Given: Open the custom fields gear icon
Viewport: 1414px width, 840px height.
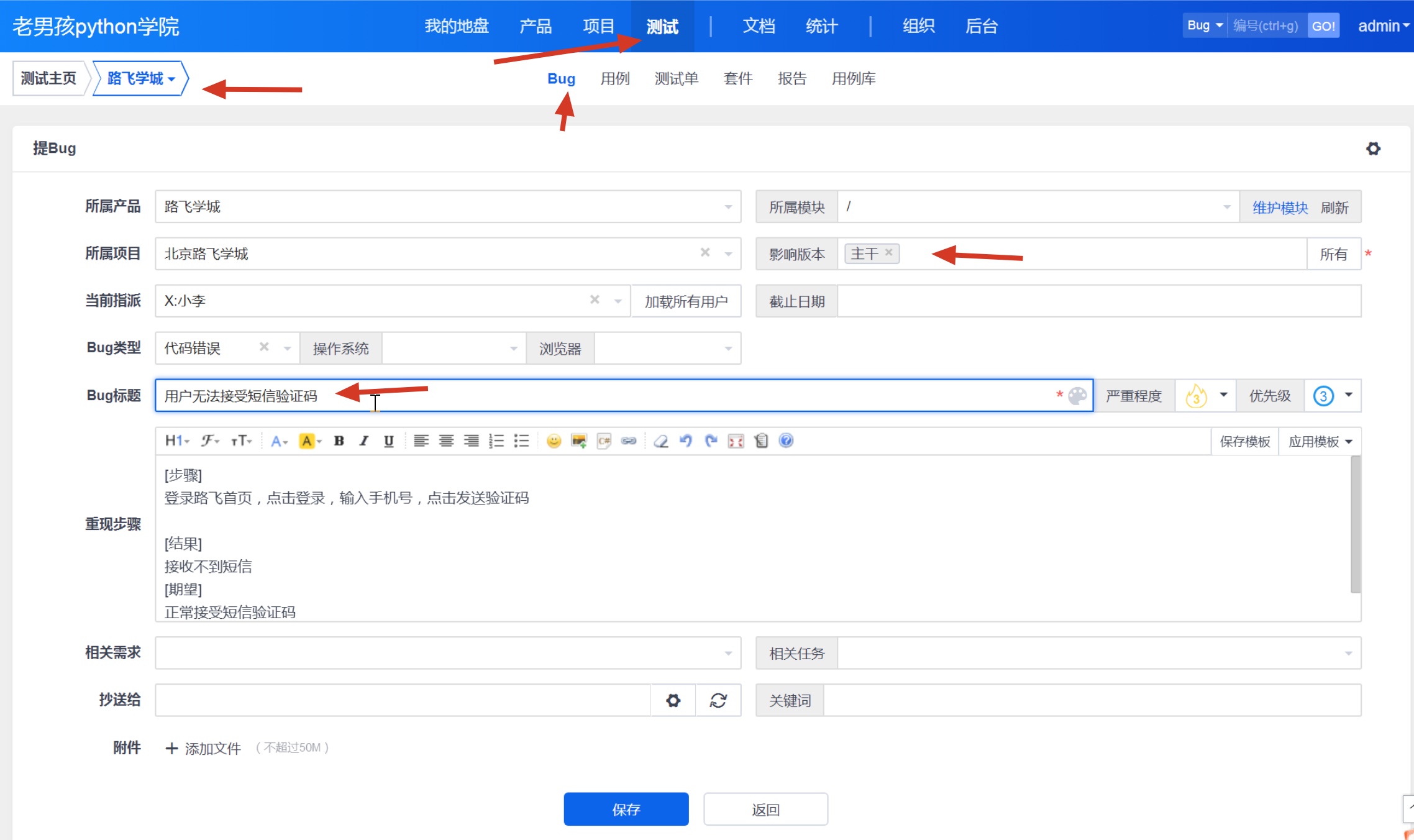Looking at the screenshot, I should (x=1373, y=148).
